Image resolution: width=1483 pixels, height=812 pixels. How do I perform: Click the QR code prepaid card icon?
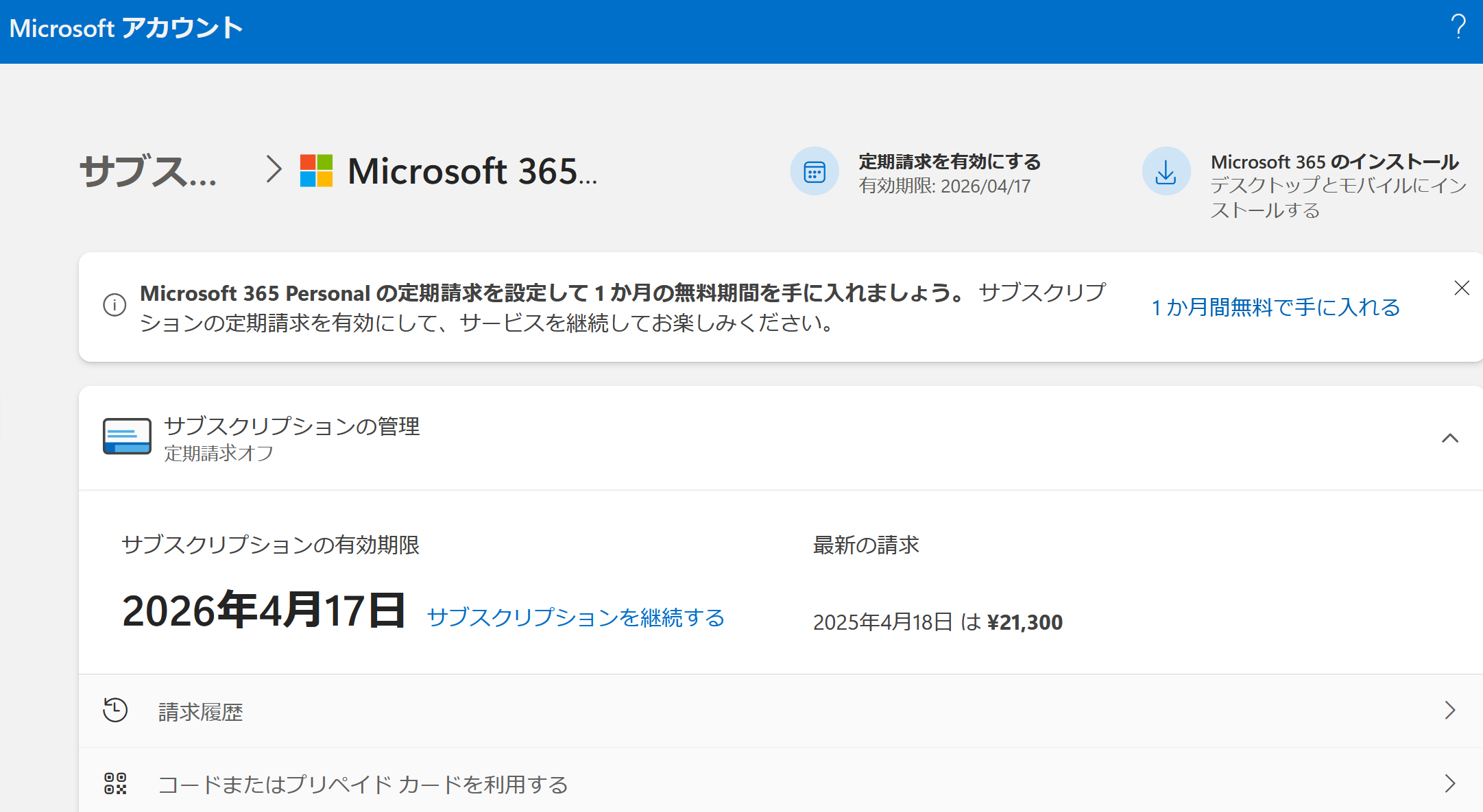[x=115, y=783]
